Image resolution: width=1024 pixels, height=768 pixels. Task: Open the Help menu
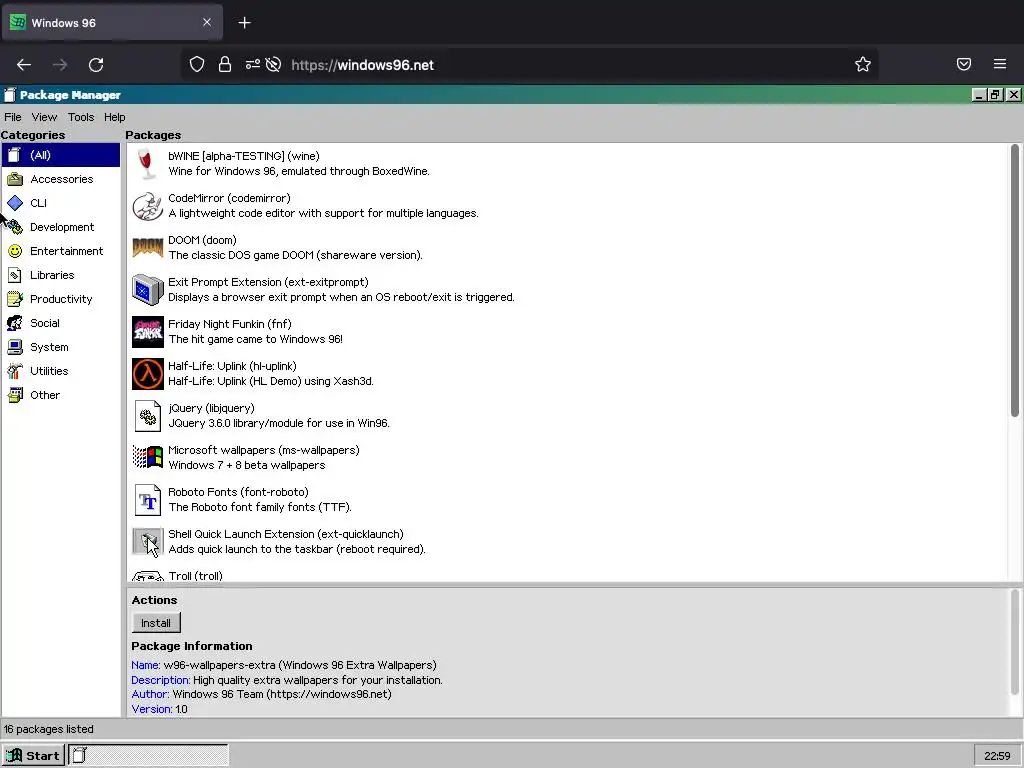coord(114,117)
